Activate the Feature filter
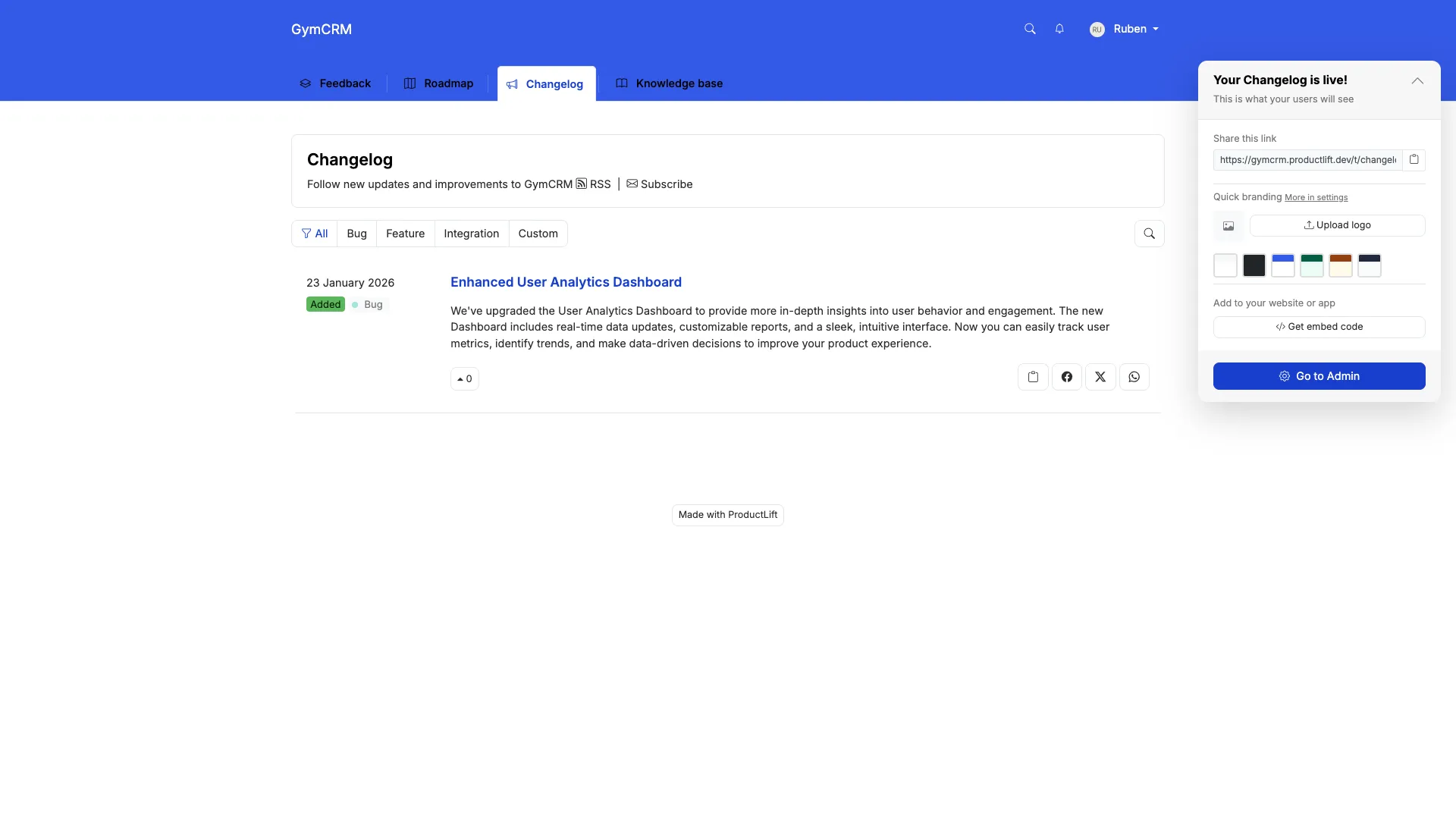Screen dimensions: 1456x819 tap(405, 234)
